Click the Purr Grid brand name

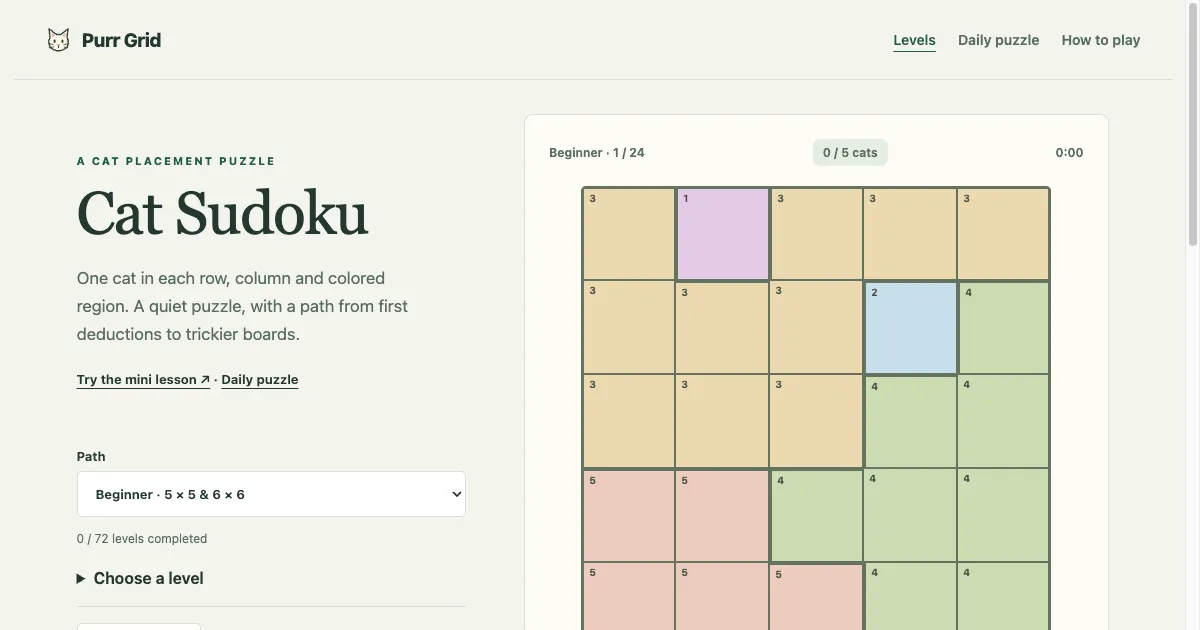point(121,40)
